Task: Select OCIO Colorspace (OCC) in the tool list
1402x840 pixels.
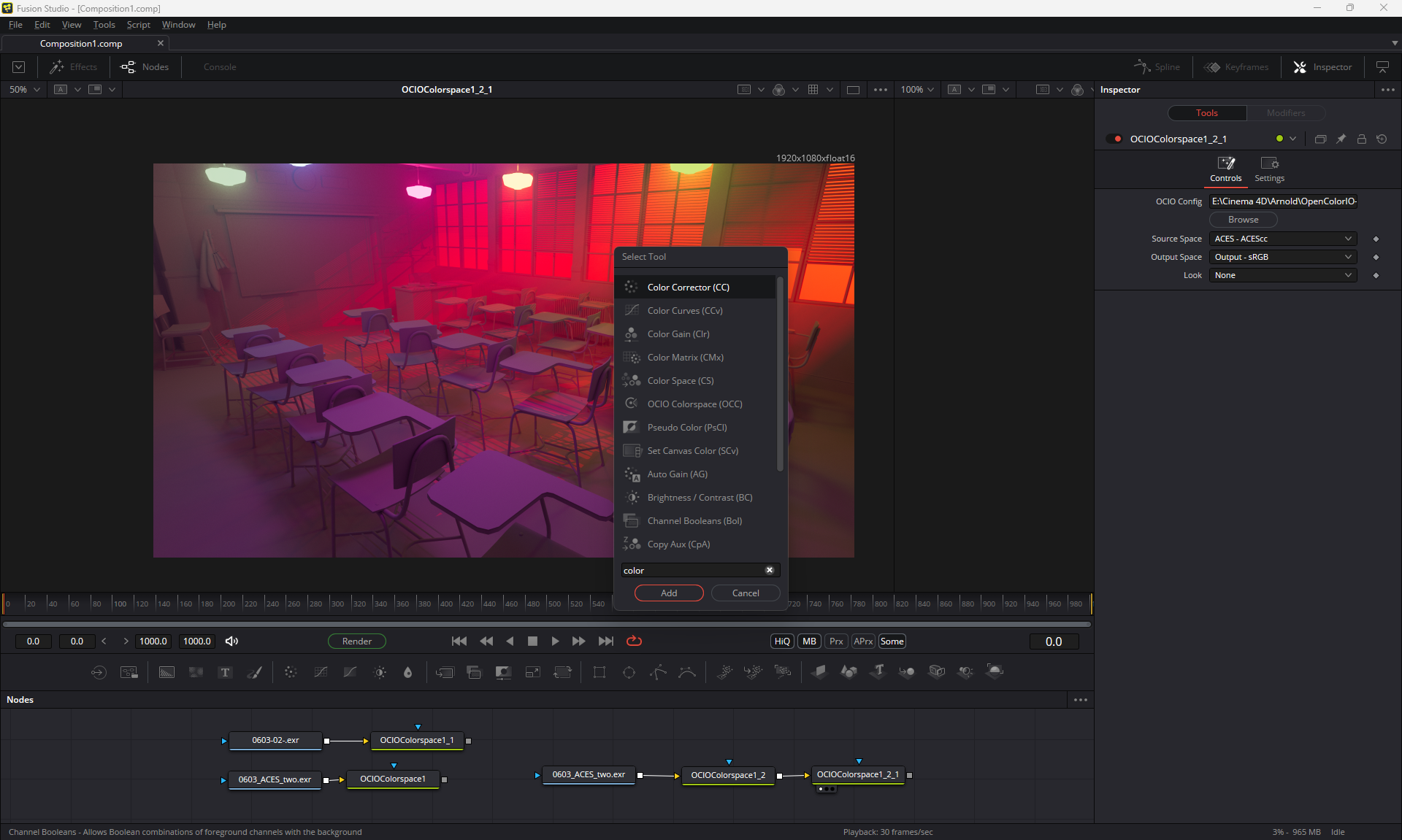Action: (694, 404)
